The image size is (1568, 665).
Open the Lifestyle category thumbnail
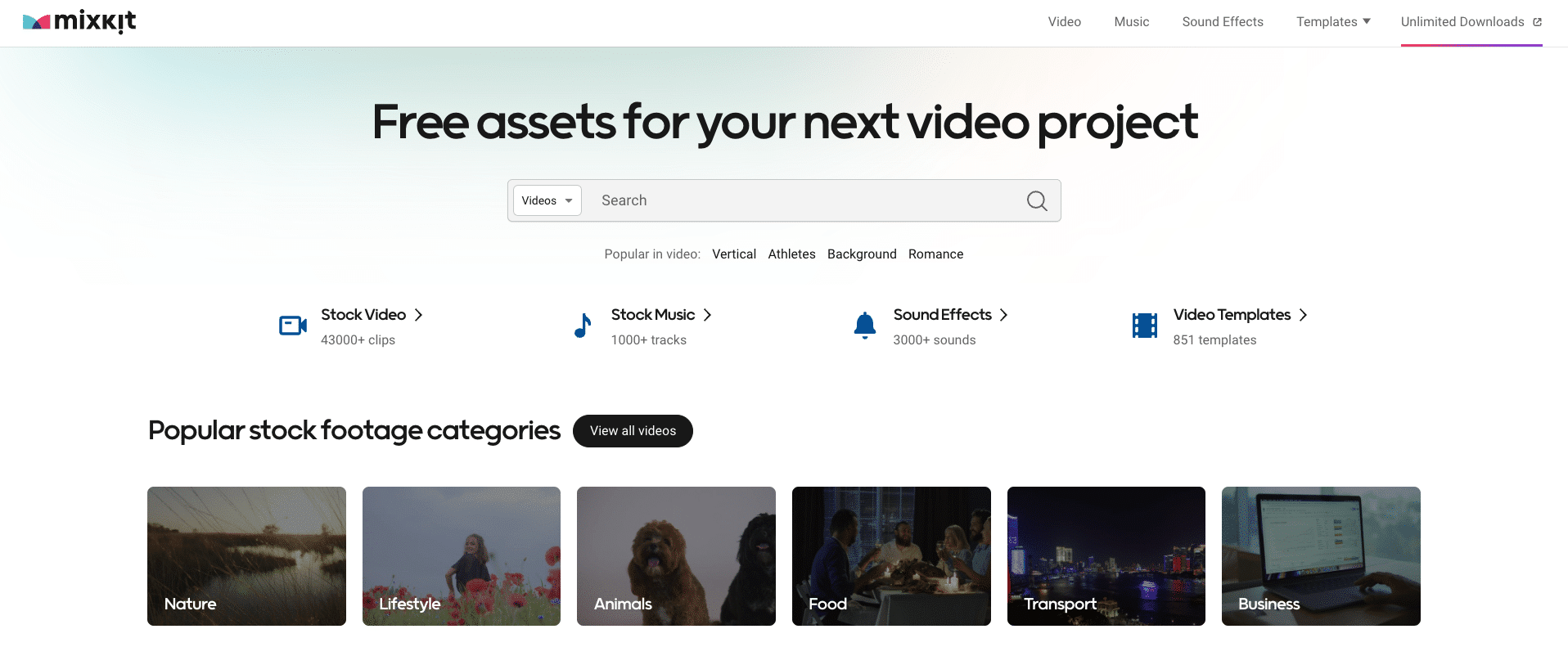click(x=462, y=556)
